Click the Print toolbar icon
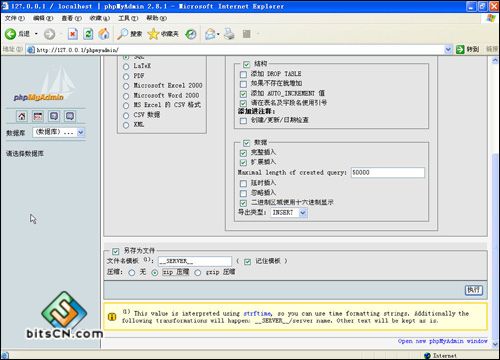 (x=229, y=34)
